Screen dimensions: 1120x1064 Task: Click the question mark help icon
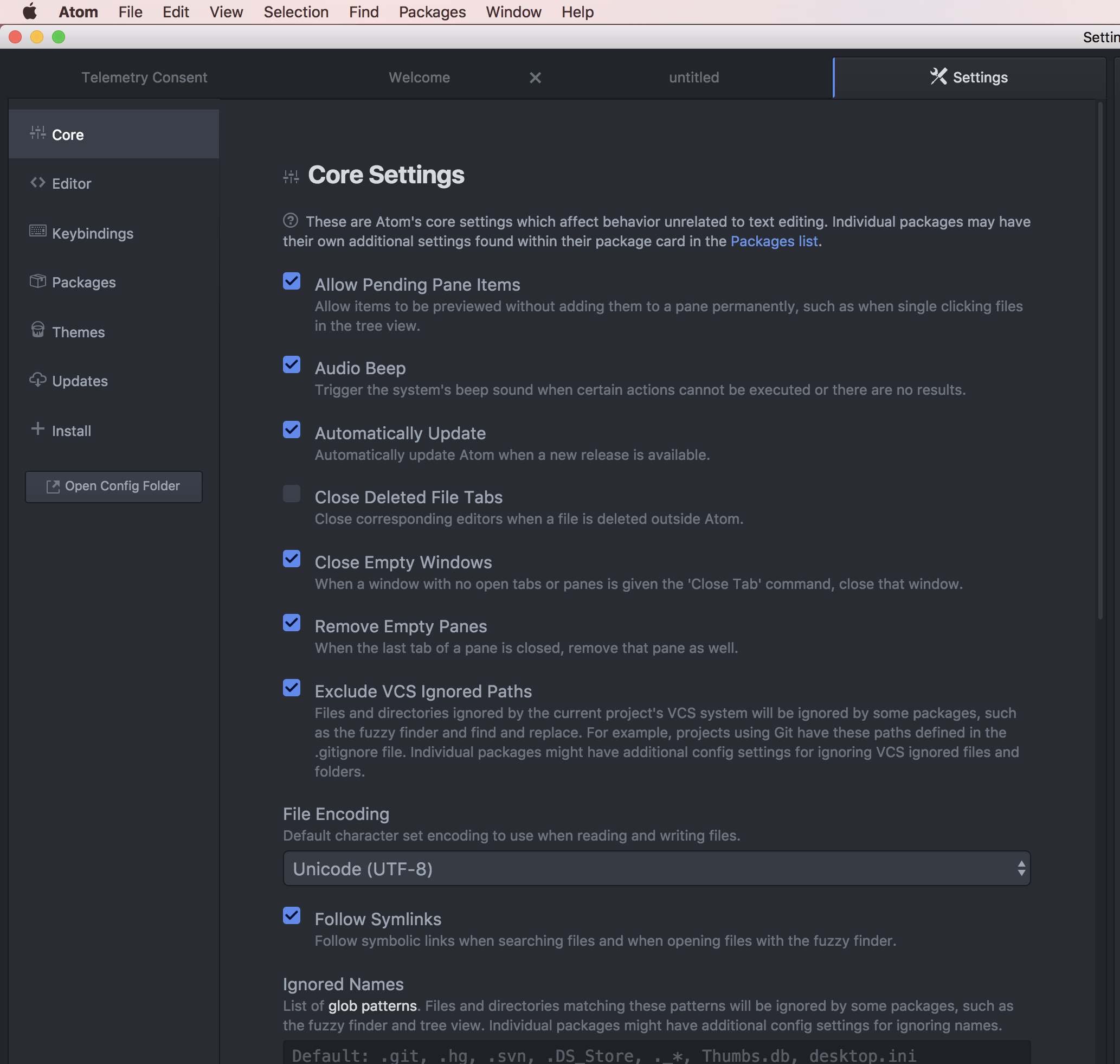click(291, 220)
